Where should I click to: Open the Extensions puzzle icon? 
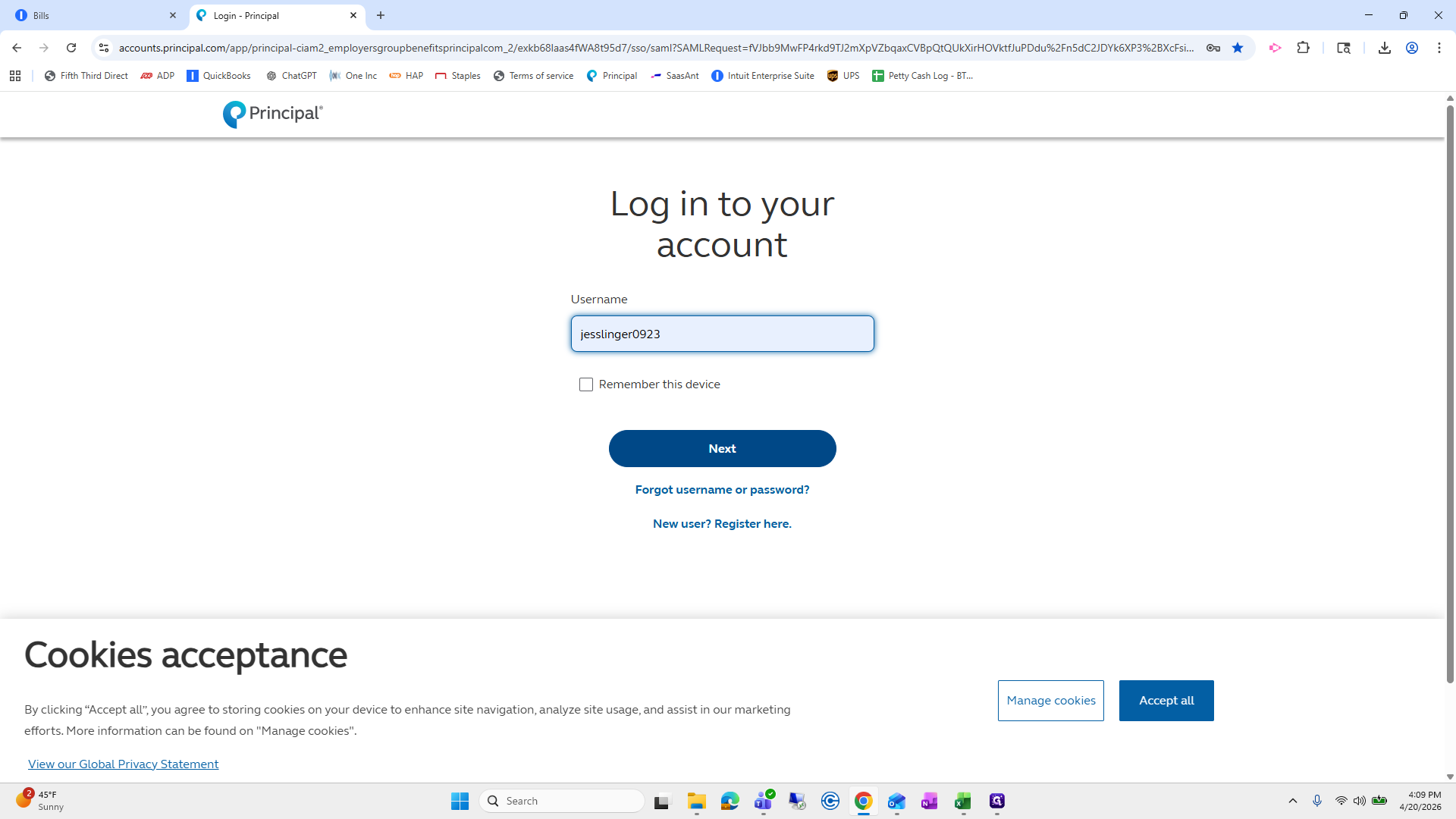[x=1303, y=48]
